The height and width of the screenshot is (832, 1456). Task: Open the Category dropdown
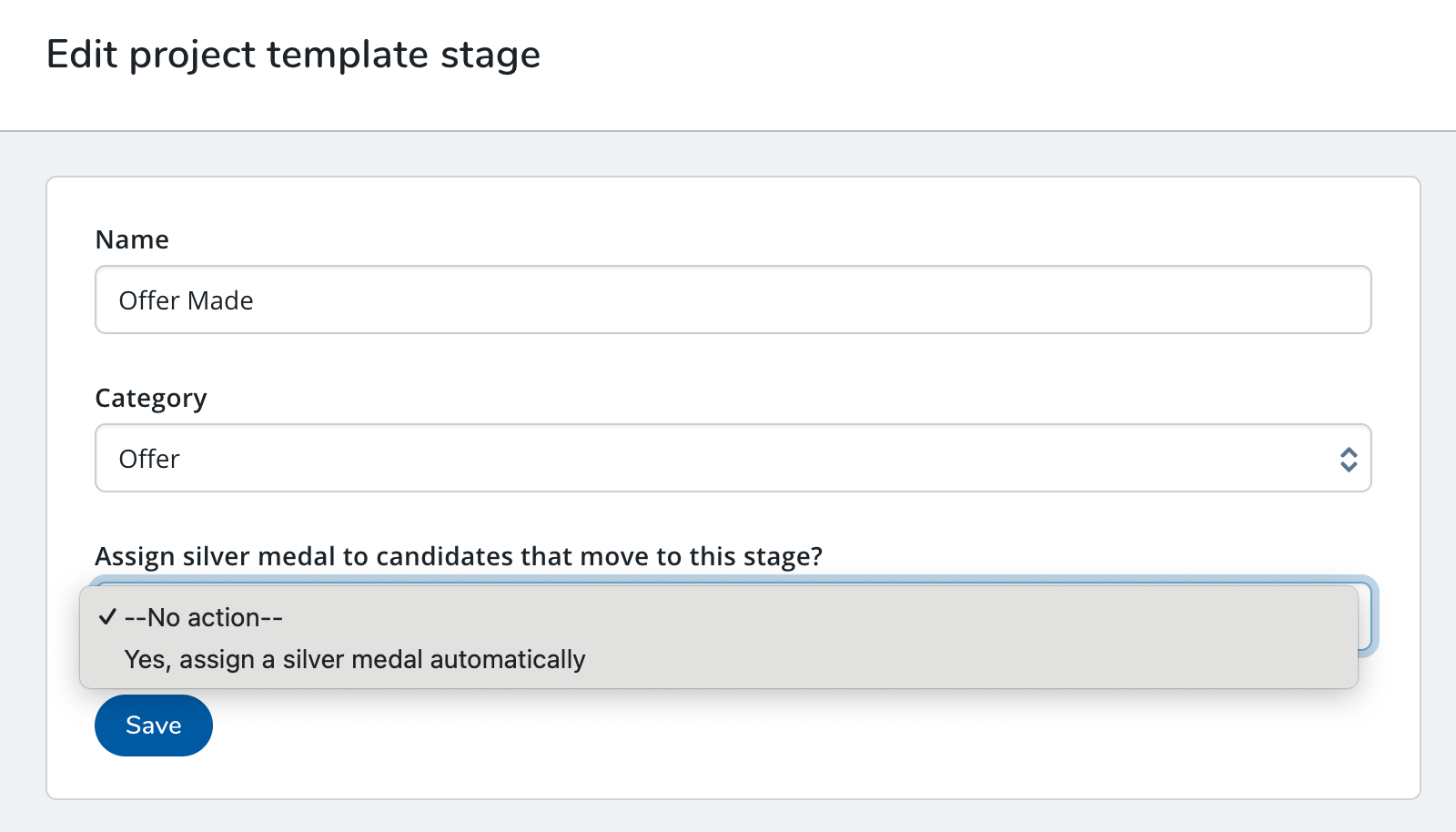[733, 458]
